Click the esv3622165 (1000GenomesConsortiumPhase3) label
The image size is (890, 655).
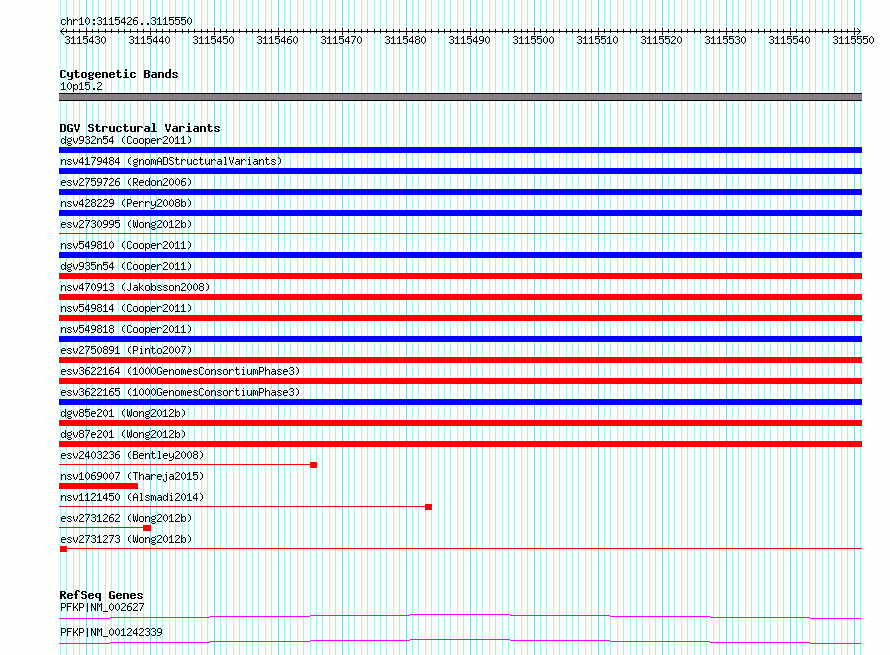pyautogui.click(x=180, y=392)
